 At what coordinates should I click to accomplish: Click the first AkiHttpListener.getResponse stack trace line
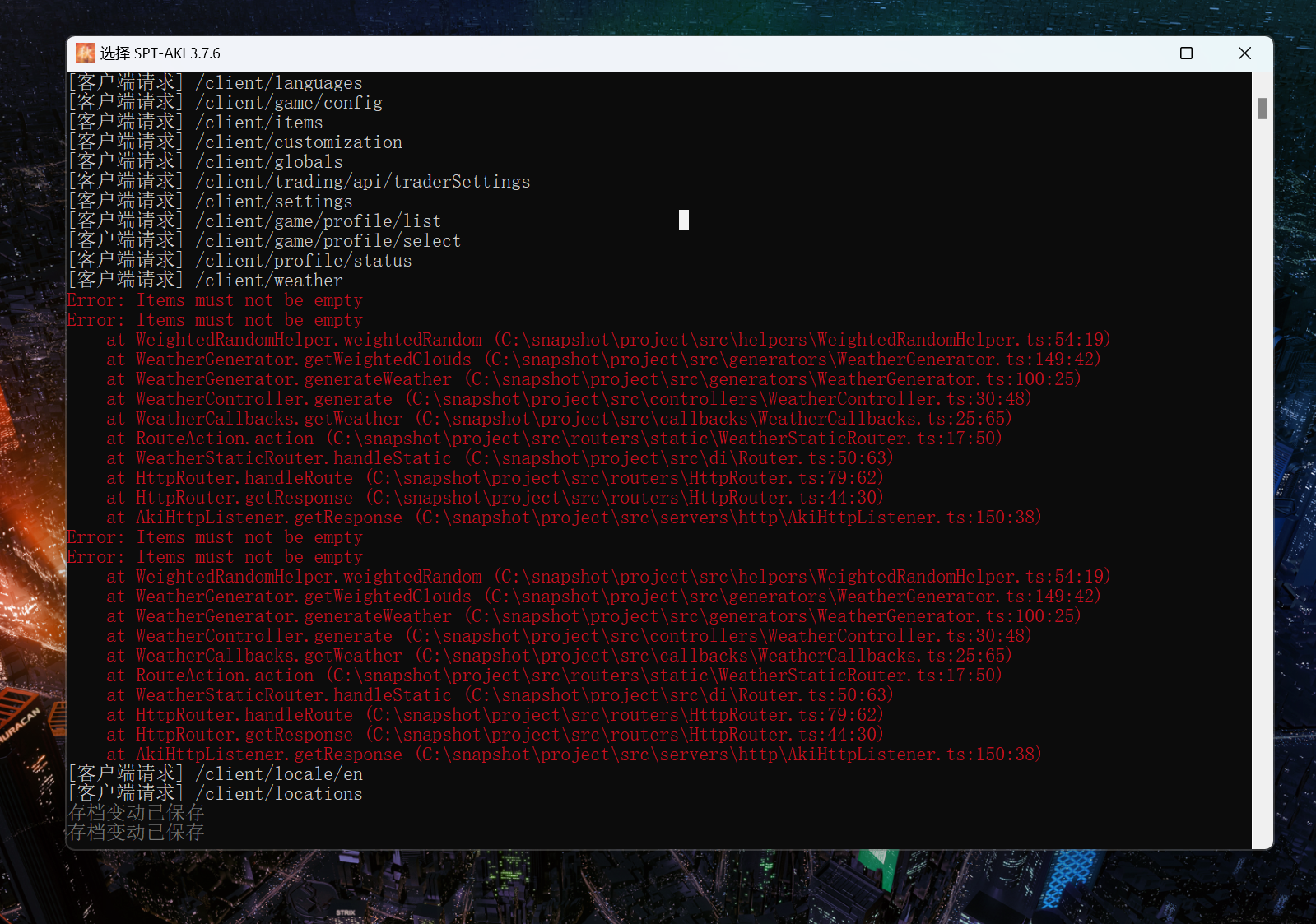coord(269,518)
